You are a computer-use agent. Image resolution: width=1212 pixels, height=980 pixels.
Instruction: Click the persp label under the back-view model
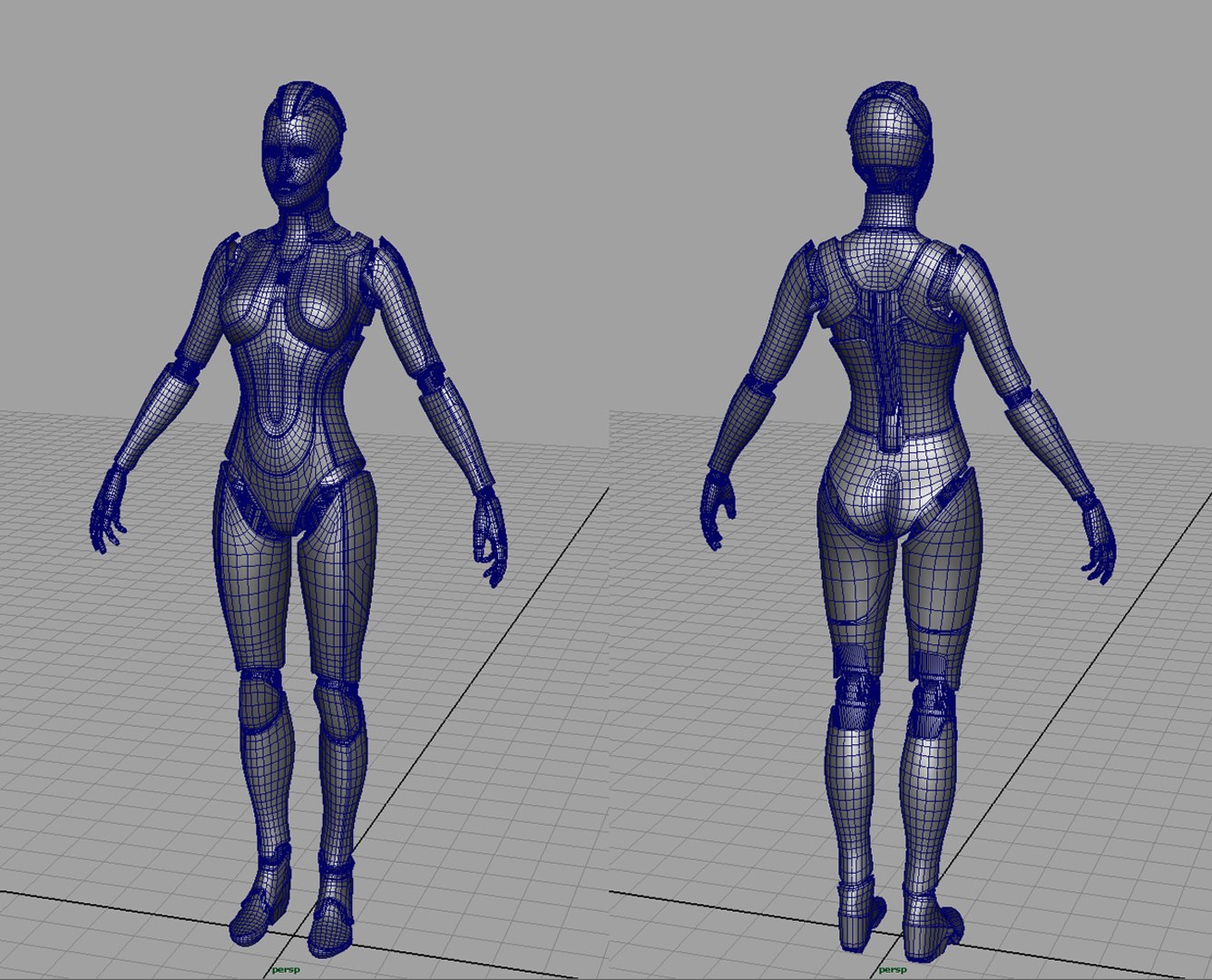point(891,969)
